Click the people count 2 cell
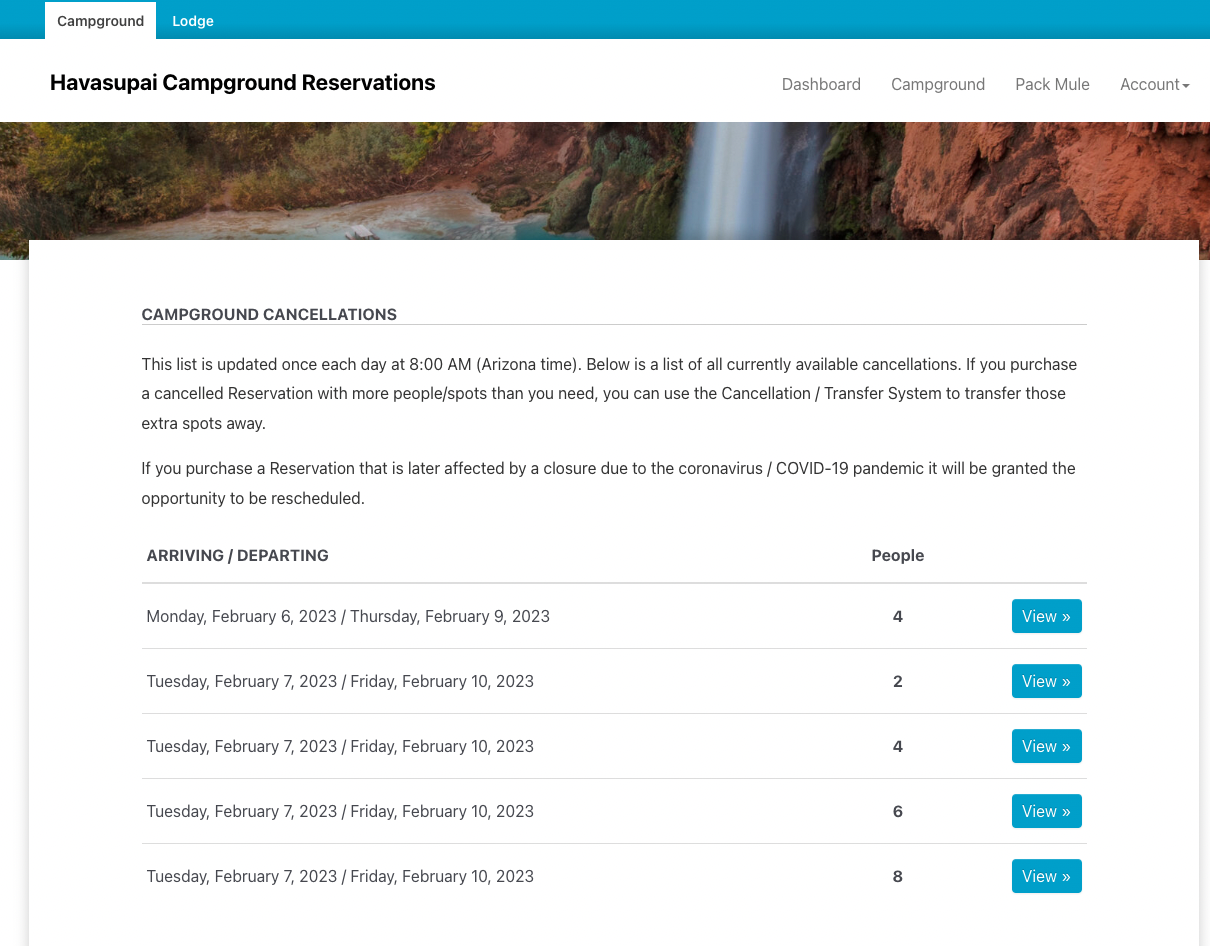 pyautogui.click(x=897, y=681)
